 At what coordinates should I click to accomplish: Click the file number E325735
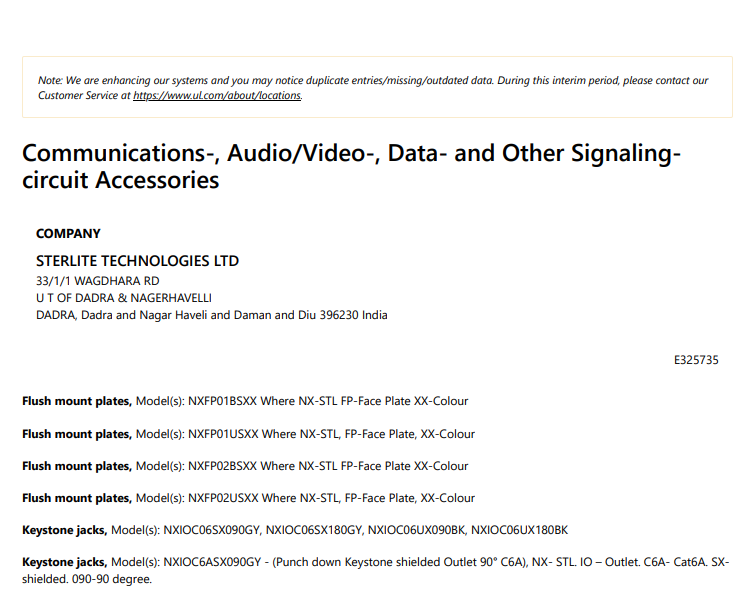(696, 360)
